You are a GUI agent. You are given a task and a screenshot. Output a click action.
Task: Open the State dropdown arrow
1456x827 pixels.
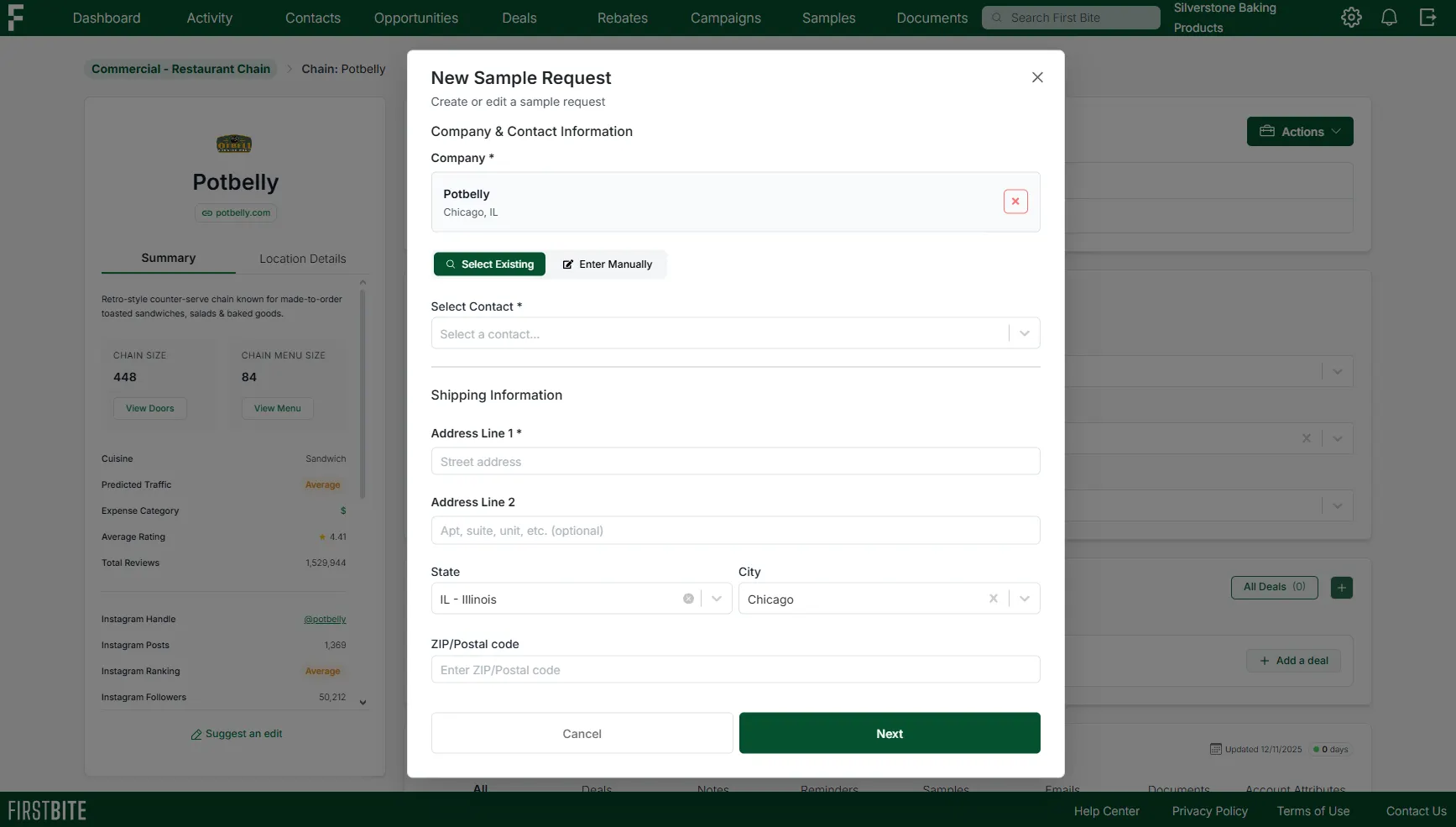click(717, 599)
